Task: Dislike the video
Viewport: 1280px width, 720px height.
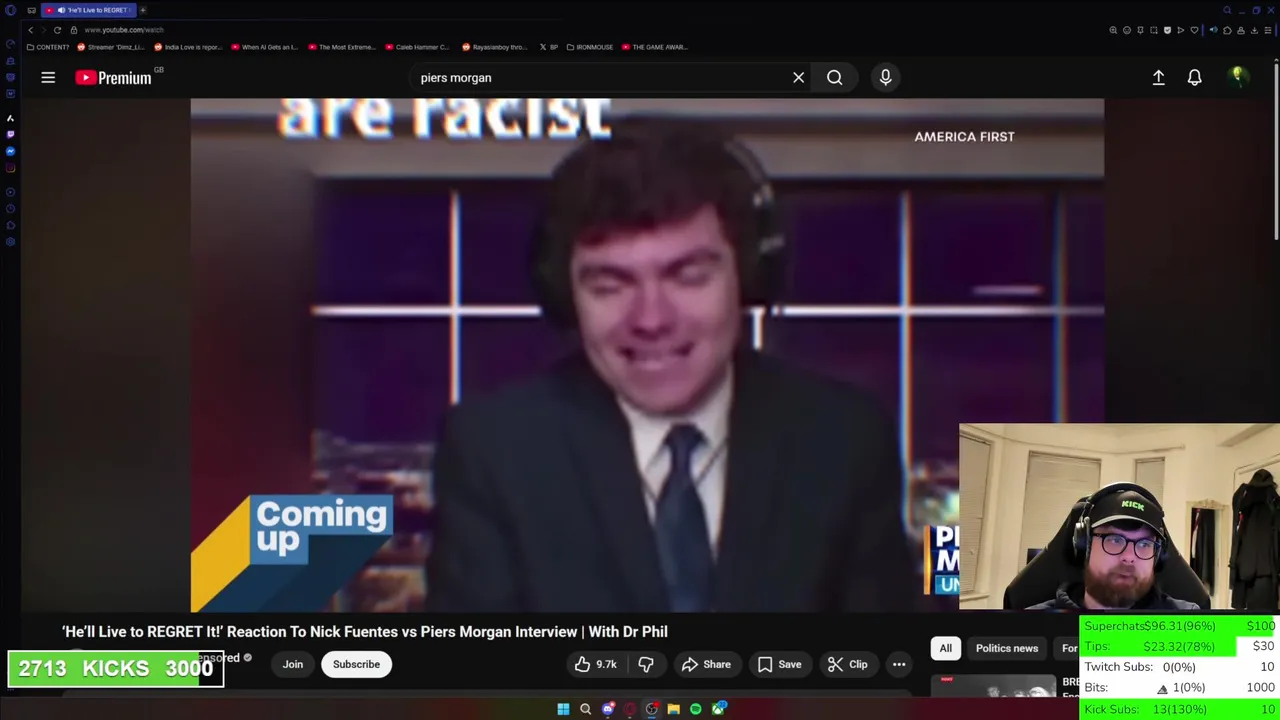Action: (646, 664)
